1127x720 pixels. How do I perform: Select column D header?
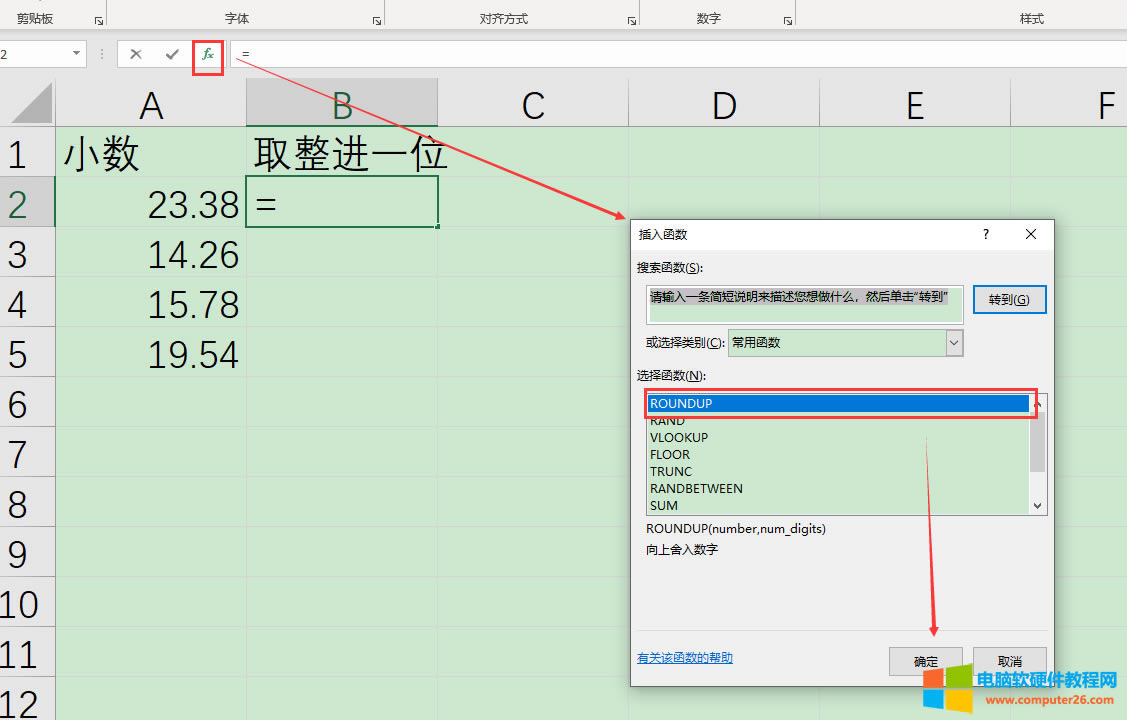(724, 104)
